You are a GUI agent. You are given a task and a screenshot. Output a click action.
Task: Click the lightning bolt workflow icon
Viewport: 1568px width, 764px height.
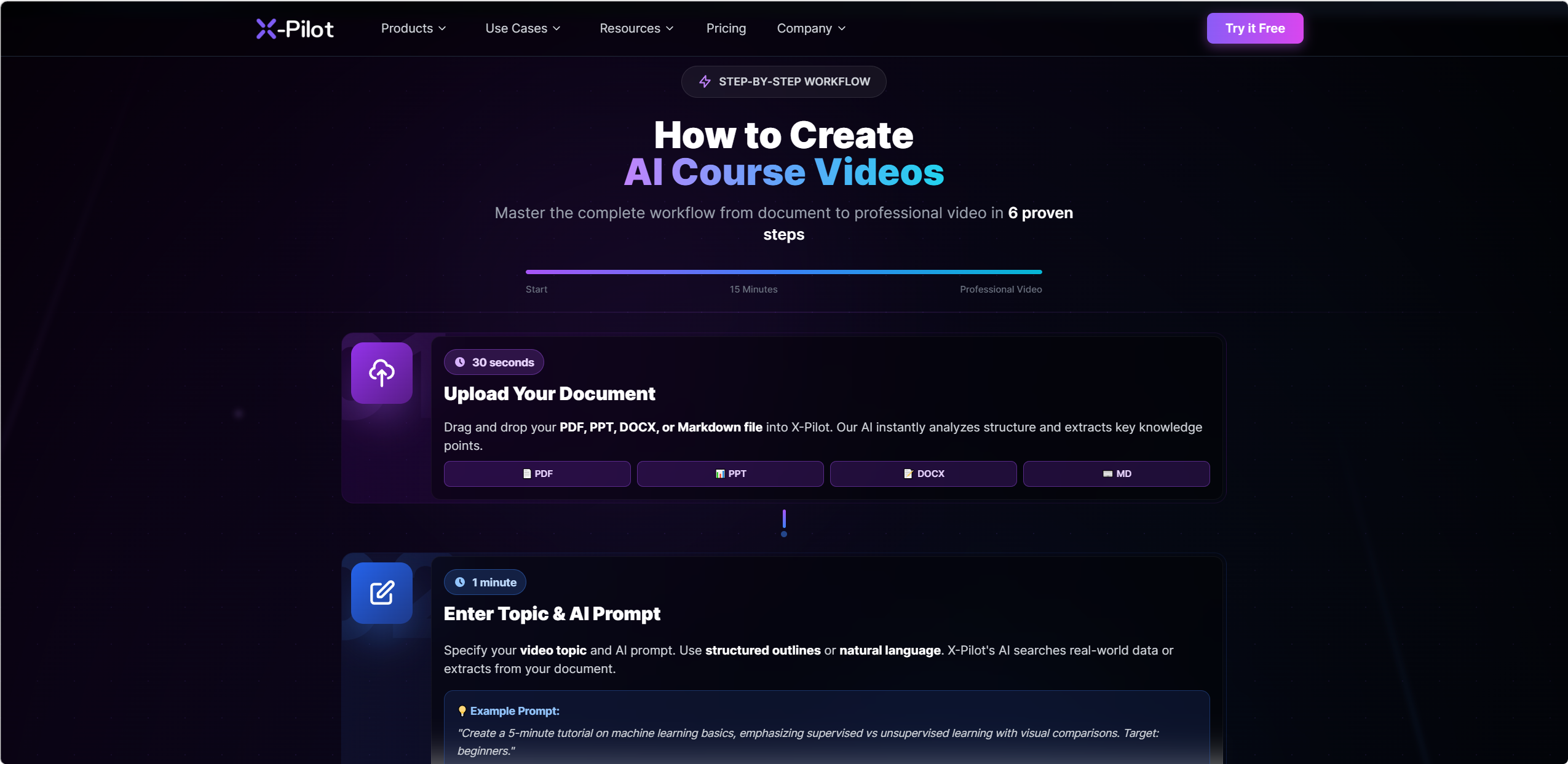(x=705, y=82)
